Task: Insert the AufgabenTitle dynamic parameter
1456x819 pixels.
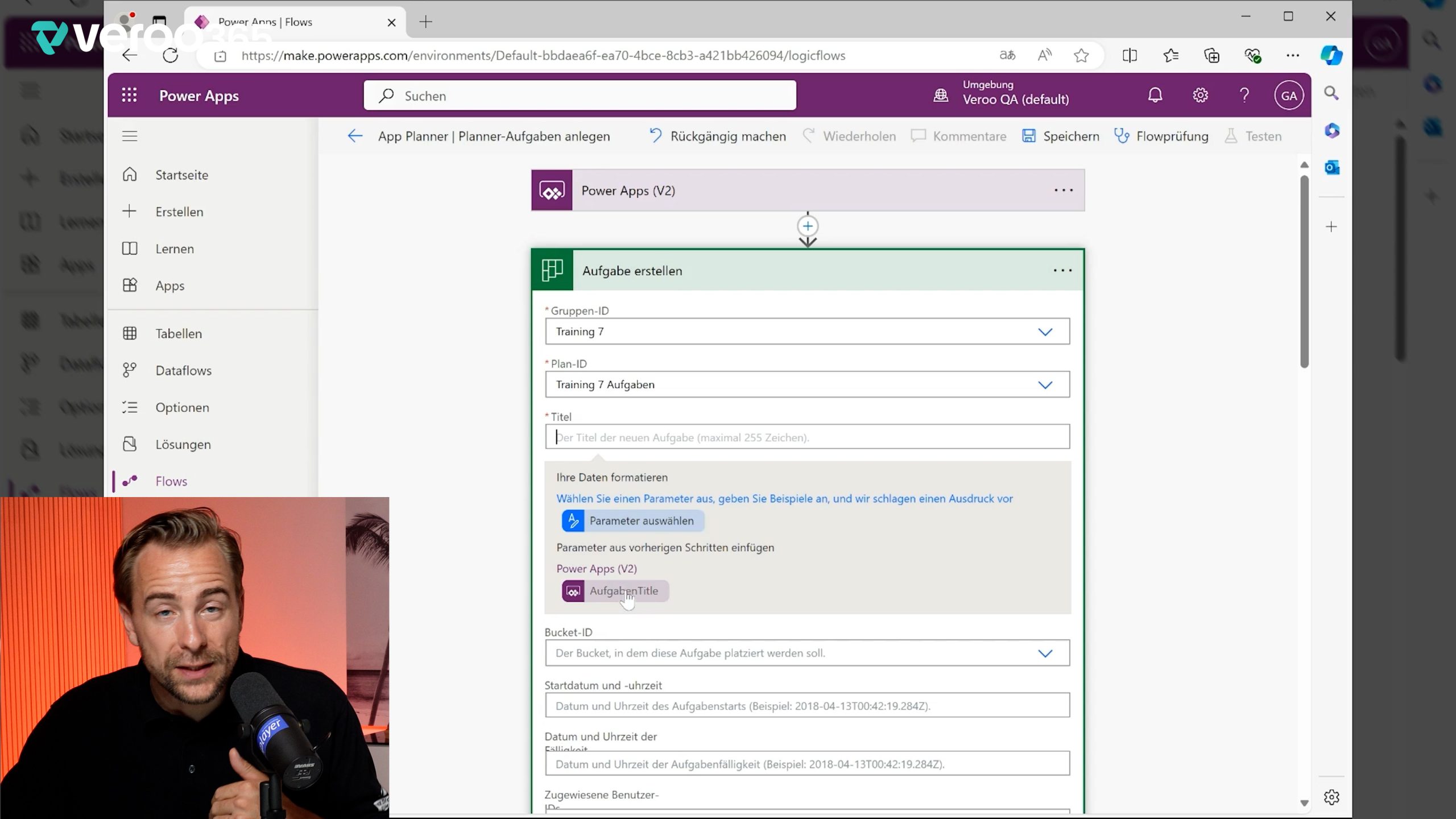Action: tap(615, 591)
